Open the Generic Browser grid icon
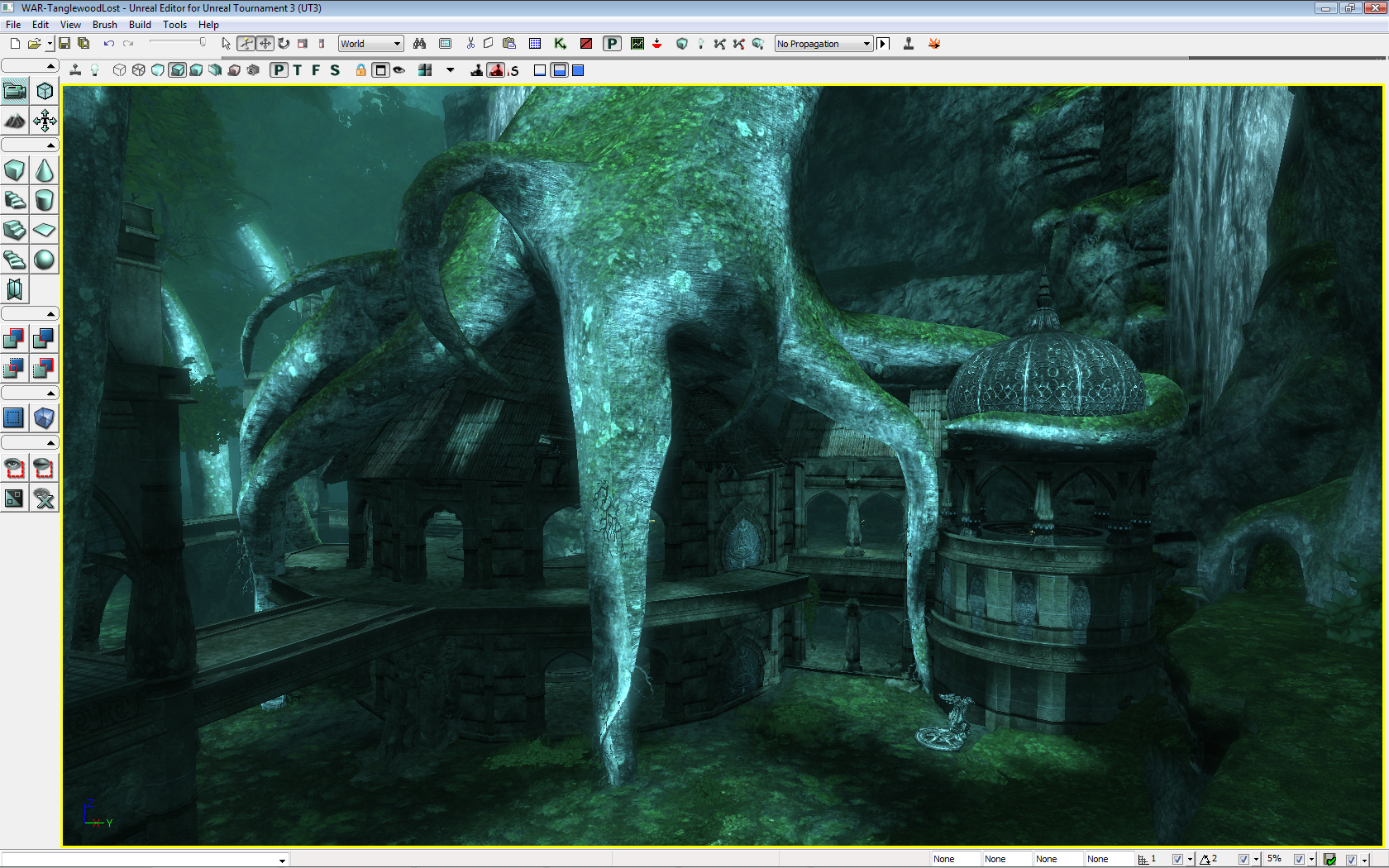The width and height of the screenshot is (1389, 868). [535, 44]
